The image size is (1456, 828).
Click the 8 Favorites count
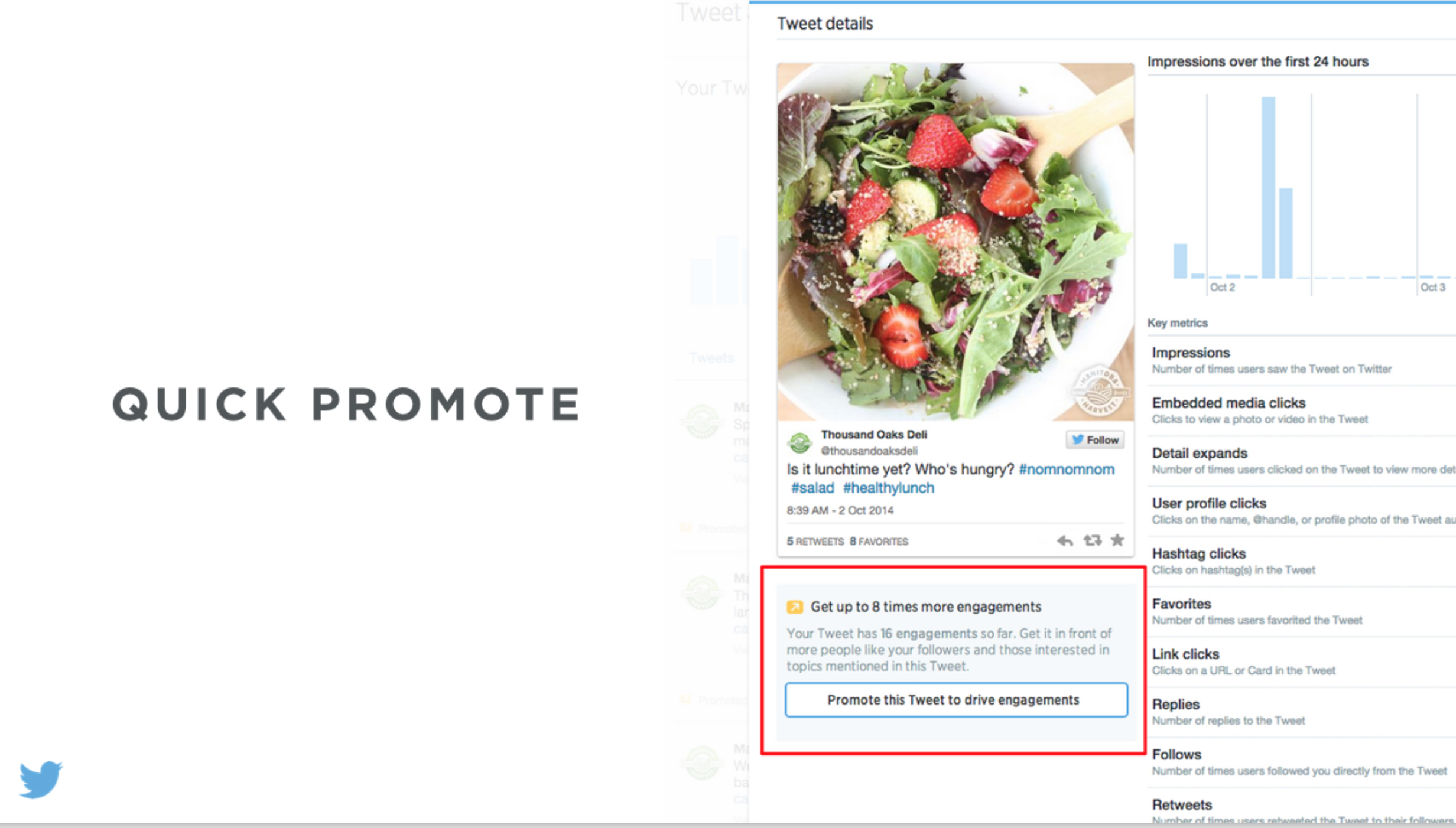tap(879, 542)
